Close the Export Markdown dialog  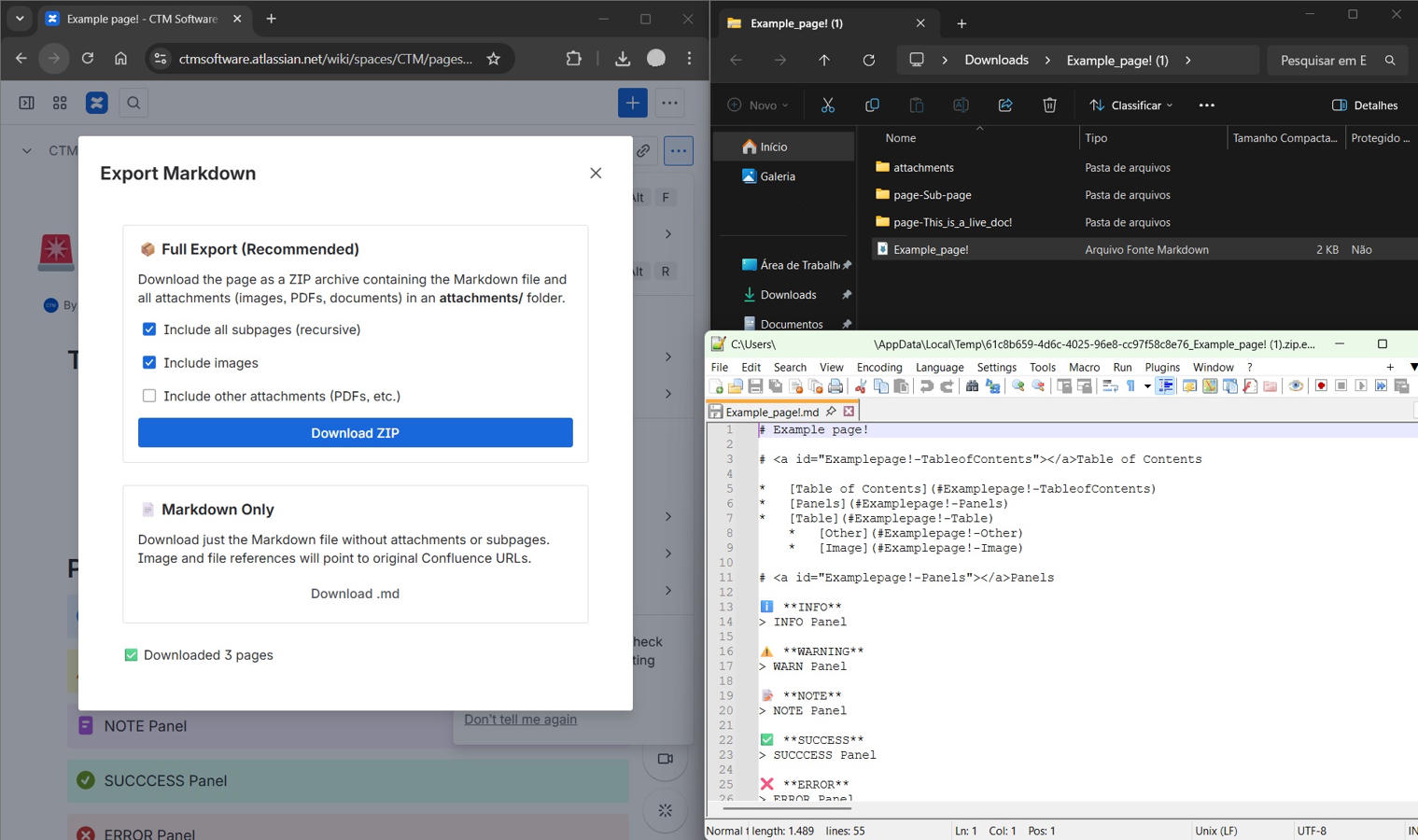[x=596, y=174]
